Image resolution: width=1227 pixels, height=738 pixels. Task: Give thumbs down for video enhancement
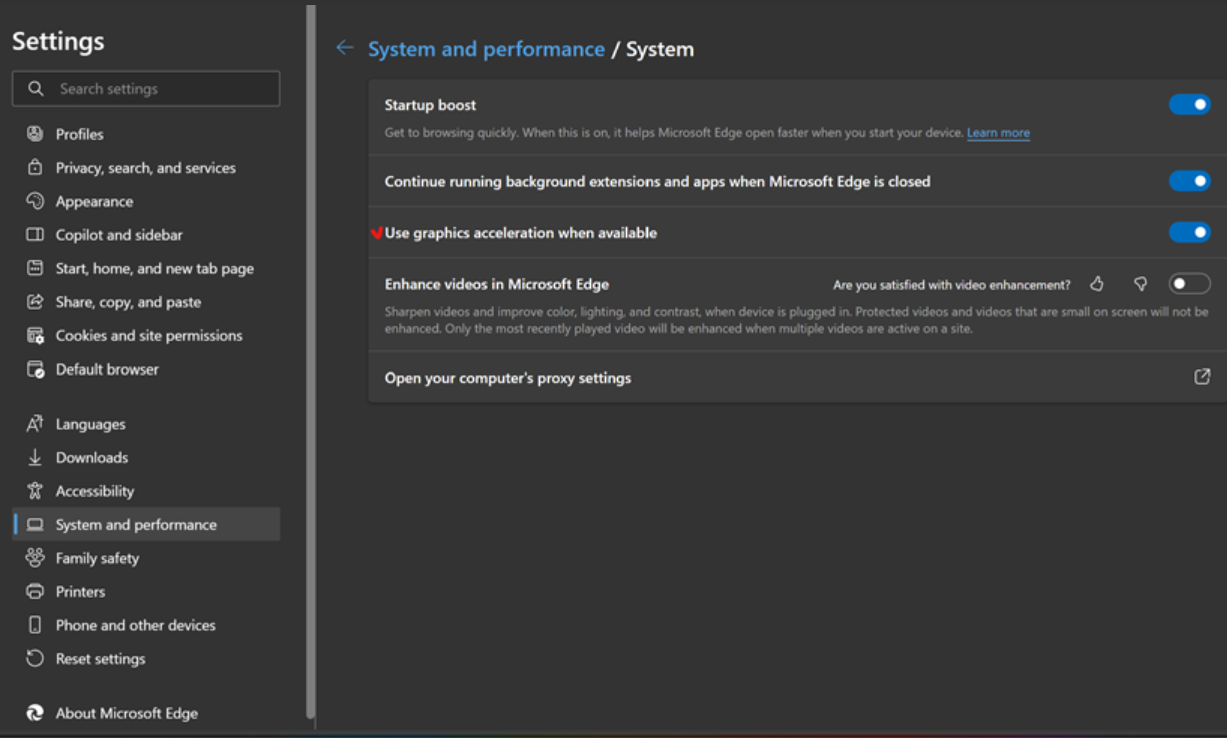point(1140,284)
